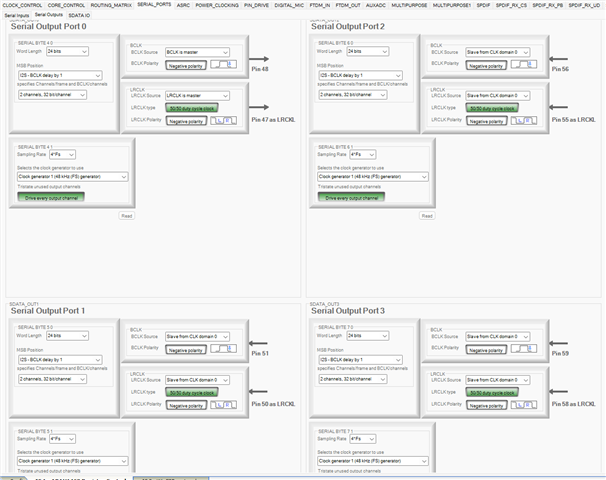Viewport: 606px width, 480px height.
Task: Click LRCLK L/R waveform icon for Port 2
Action: (524, 121)
